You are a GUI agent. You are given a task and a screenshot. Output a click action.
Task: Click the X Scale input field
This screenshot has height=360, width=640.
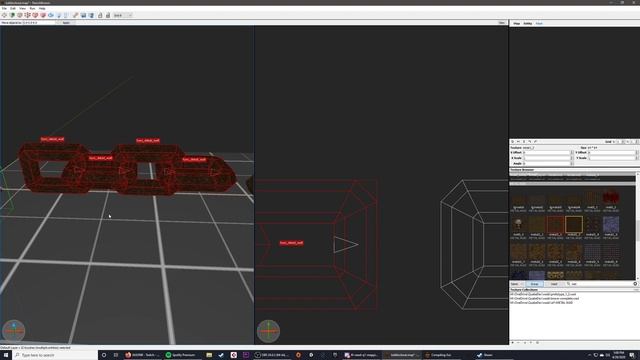point(546,158)
